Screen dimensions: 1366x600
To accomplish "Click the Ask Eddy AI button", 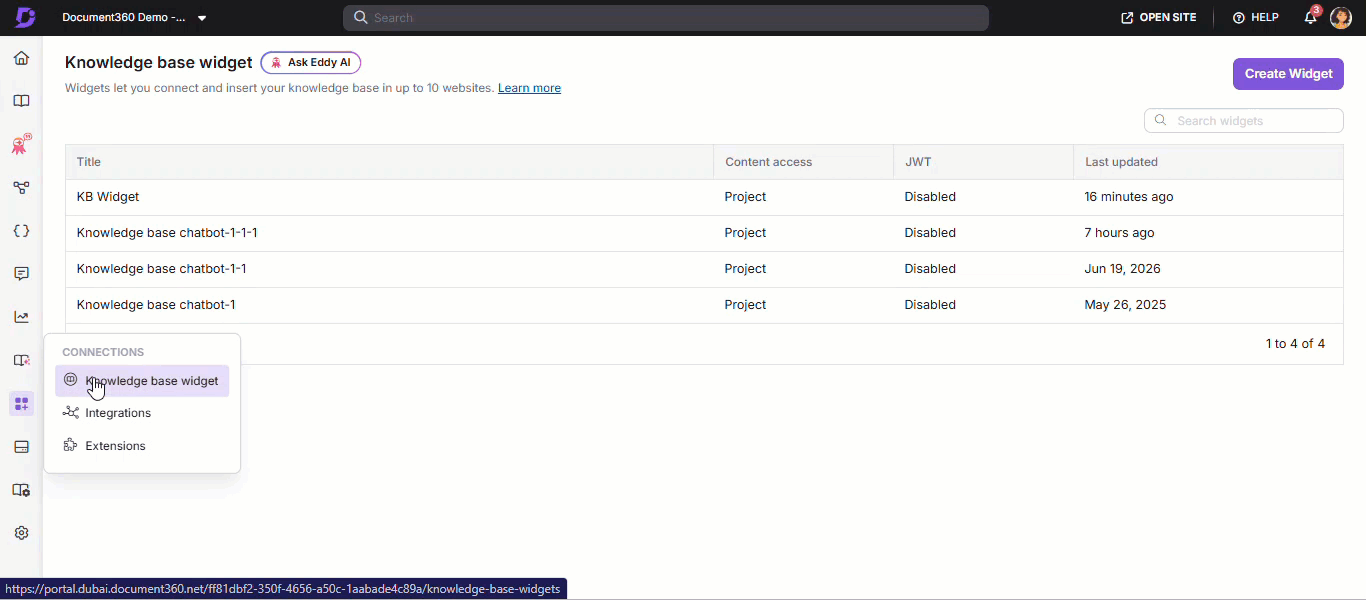I will [311, 62].
